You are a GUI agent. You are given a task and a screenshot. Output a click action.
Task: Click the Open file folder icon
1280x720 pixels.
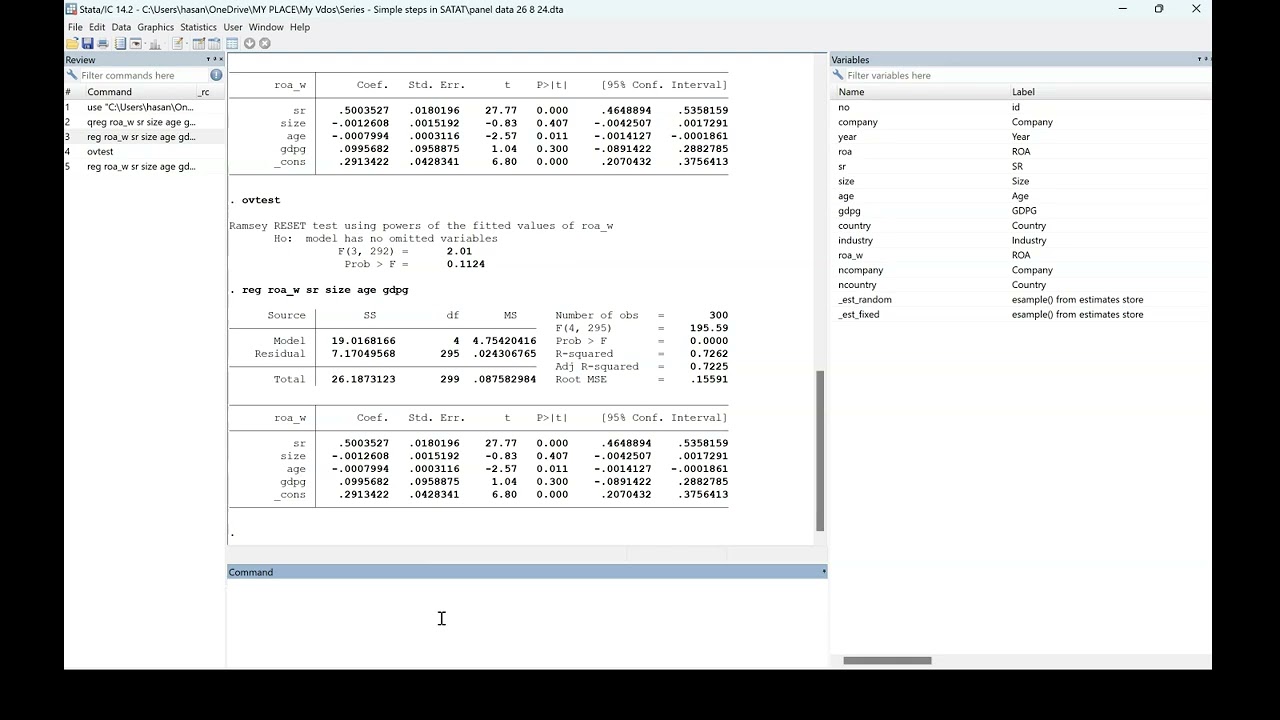tap(72, 43)
